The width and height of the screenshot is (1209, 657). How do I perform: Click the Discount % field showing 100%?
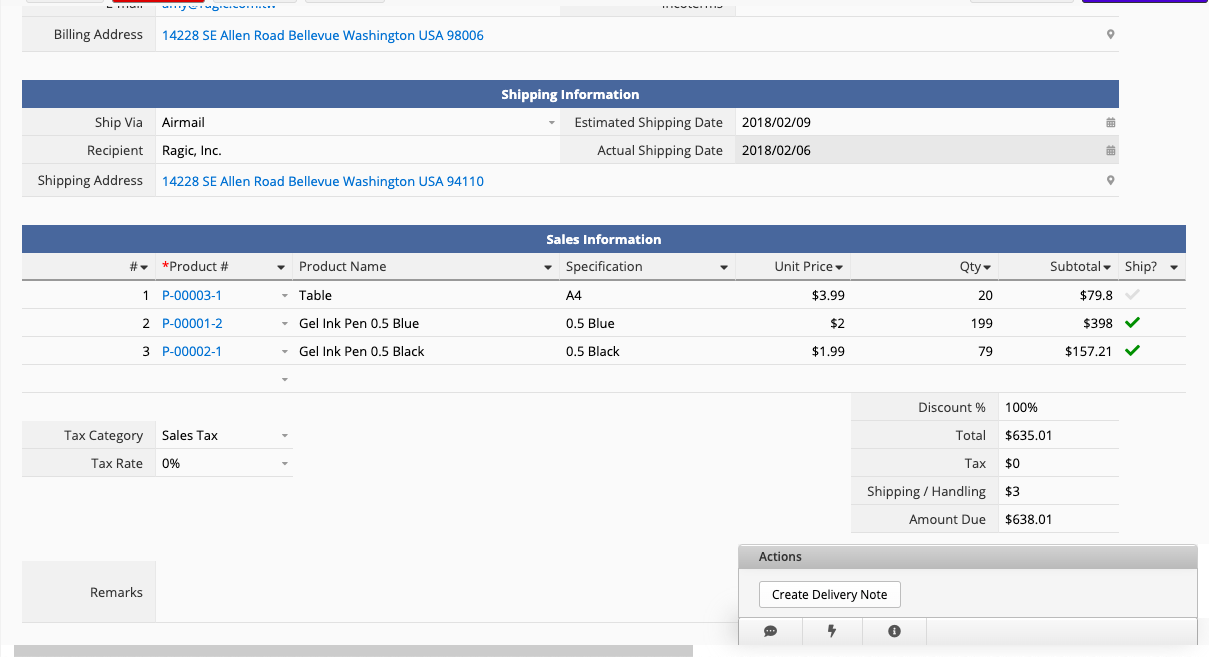click(1058, 408)
